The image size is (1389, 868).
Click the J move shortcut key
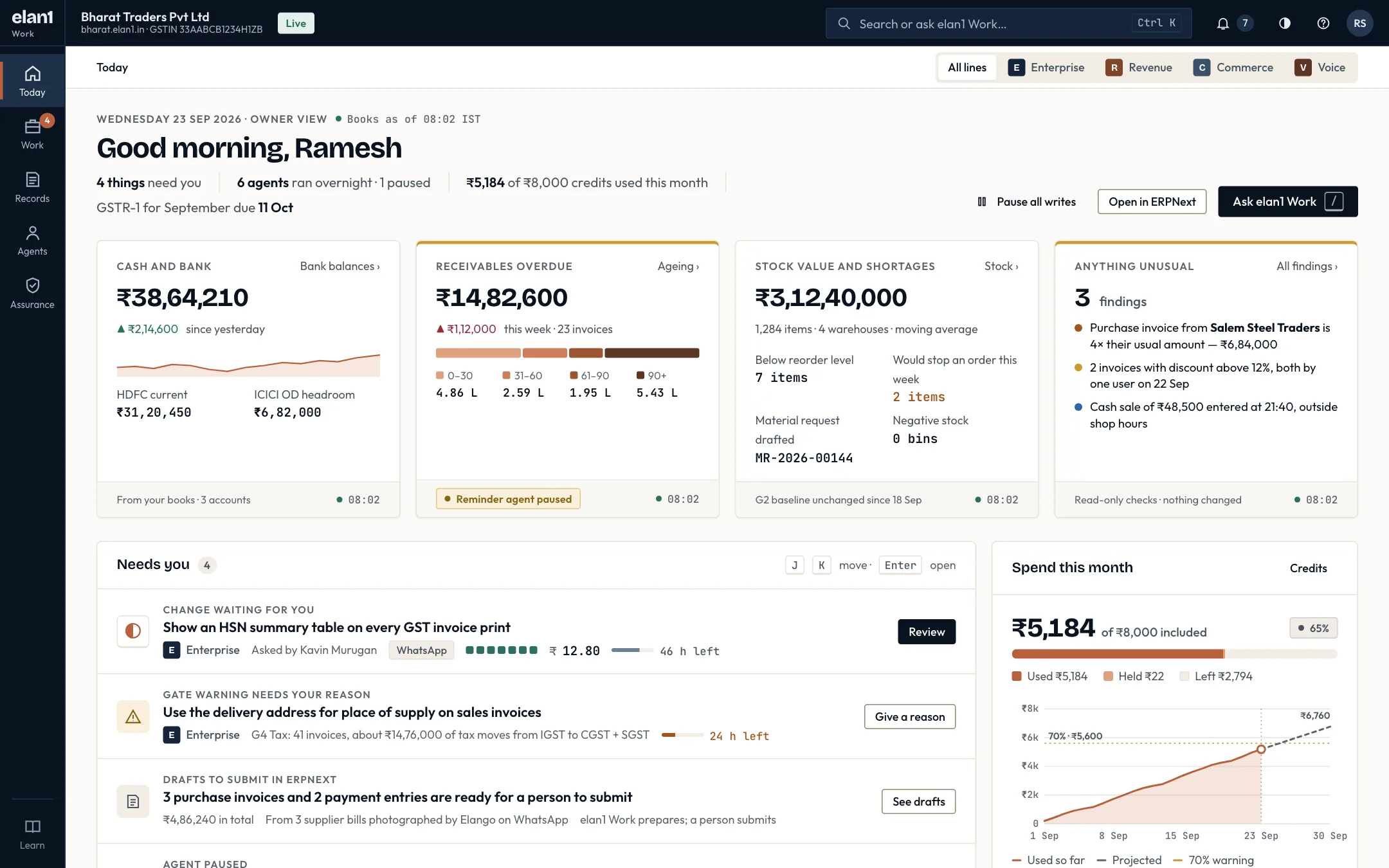point(794,565)
